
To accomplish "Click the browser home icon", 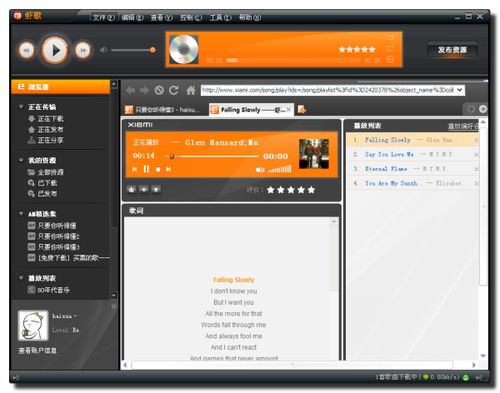I will (x=190, y=90).
